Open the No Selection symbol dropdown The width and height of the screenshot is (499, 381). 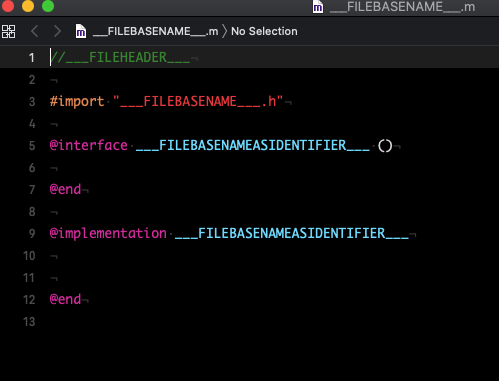point(264,31)
